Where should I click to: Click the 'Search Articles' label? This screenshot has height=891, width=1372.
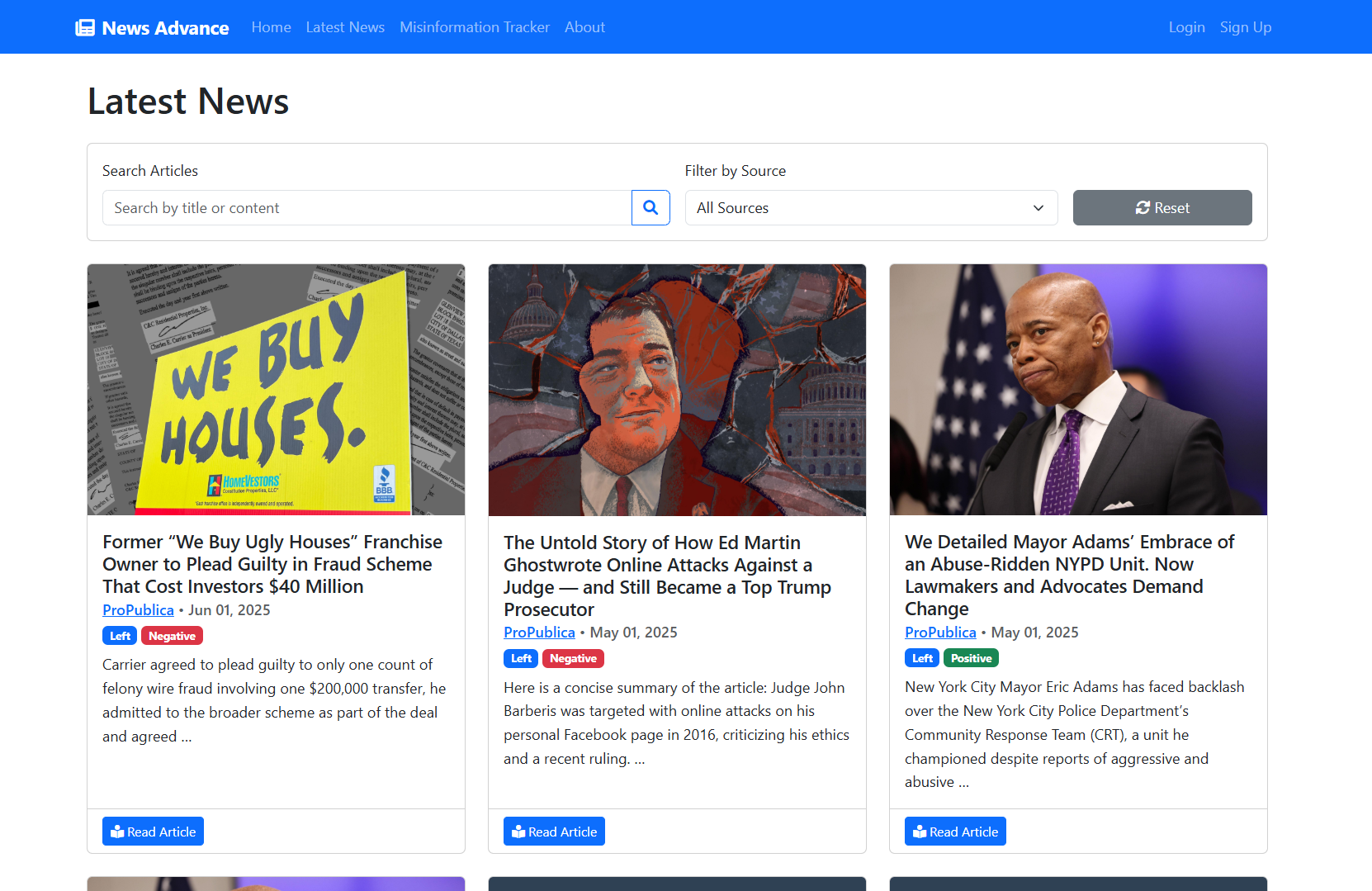(x=150, y=171)
